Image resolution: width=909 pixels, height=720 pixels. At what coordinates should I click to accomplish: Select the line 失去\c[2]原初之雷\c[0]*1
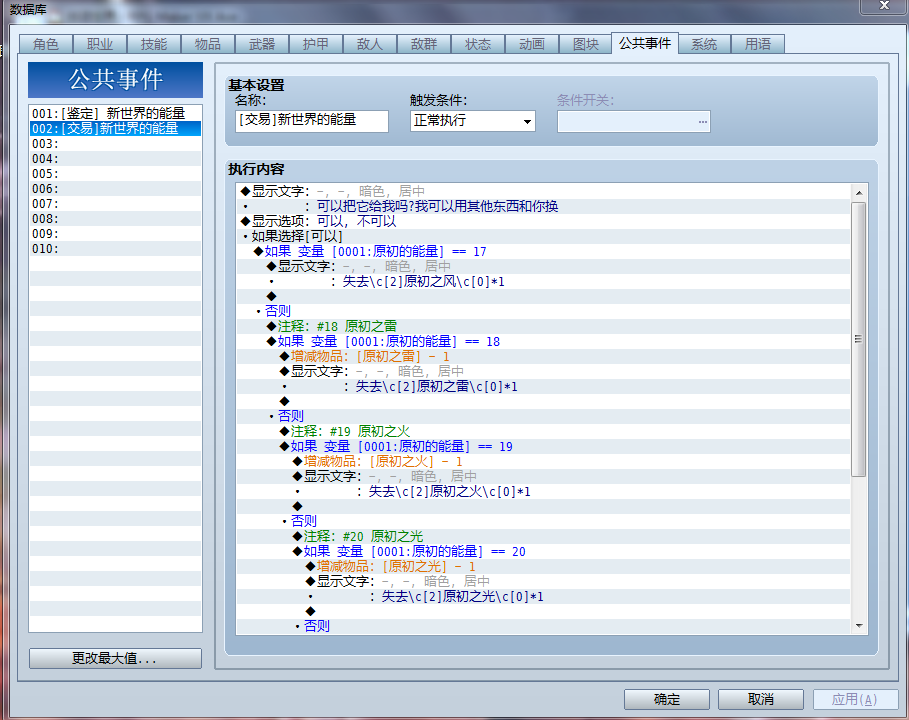pyautogui.click(x=543, y=387)
